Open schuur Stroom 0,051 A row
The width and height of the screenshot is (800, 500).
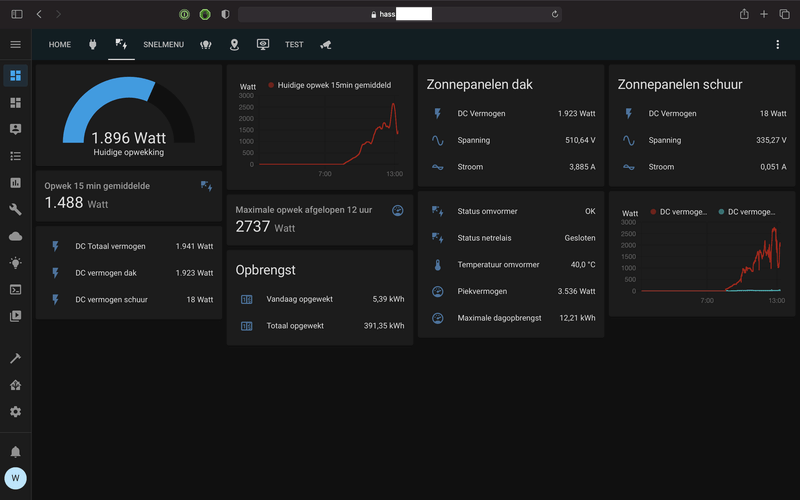702,167
